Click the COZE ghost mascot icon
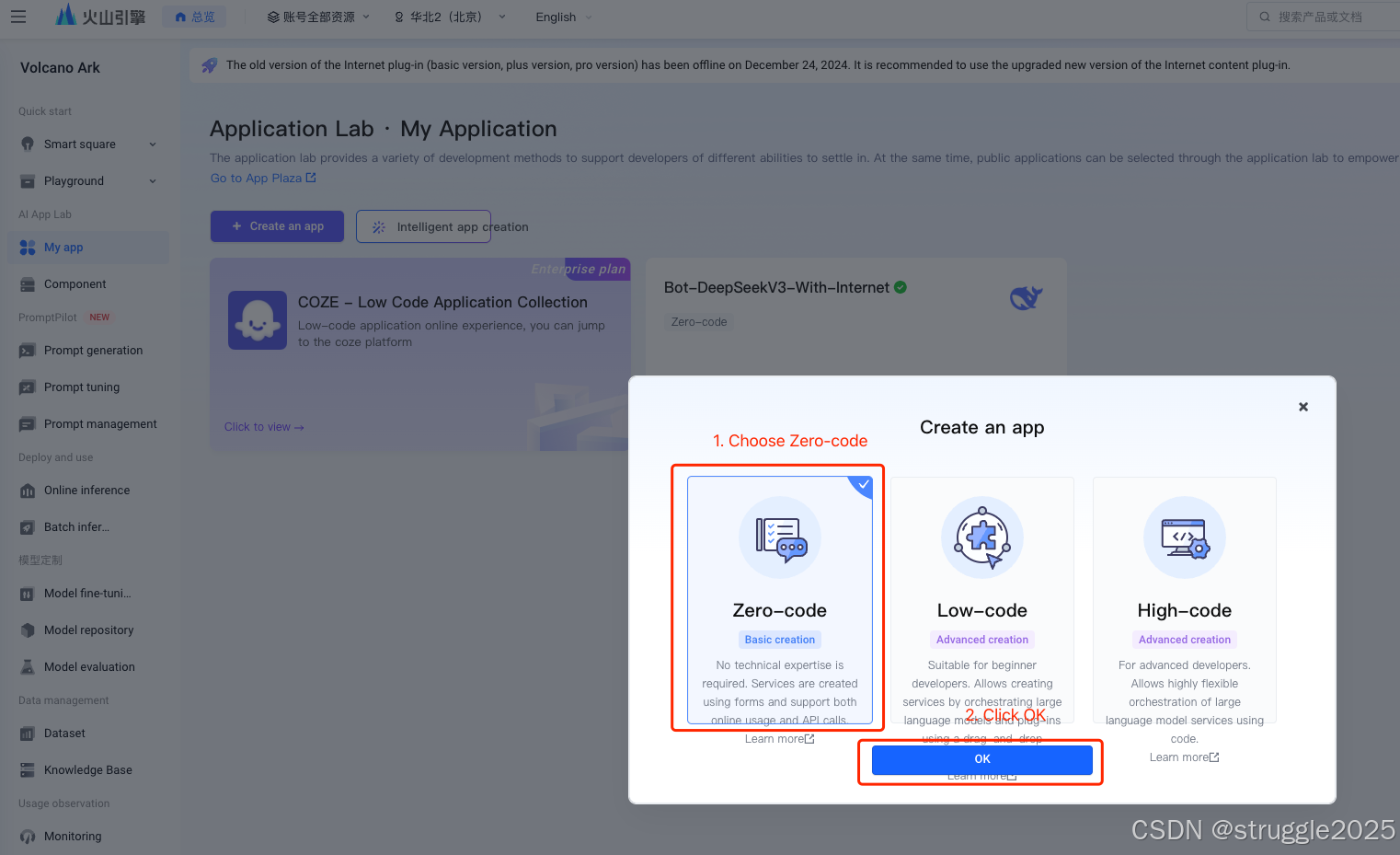 point(258,320)
